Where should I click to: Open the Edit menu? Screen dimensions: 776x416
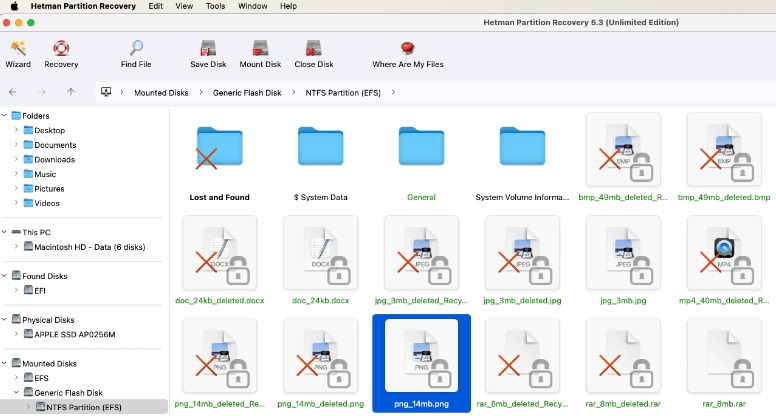tap(155, 6)
